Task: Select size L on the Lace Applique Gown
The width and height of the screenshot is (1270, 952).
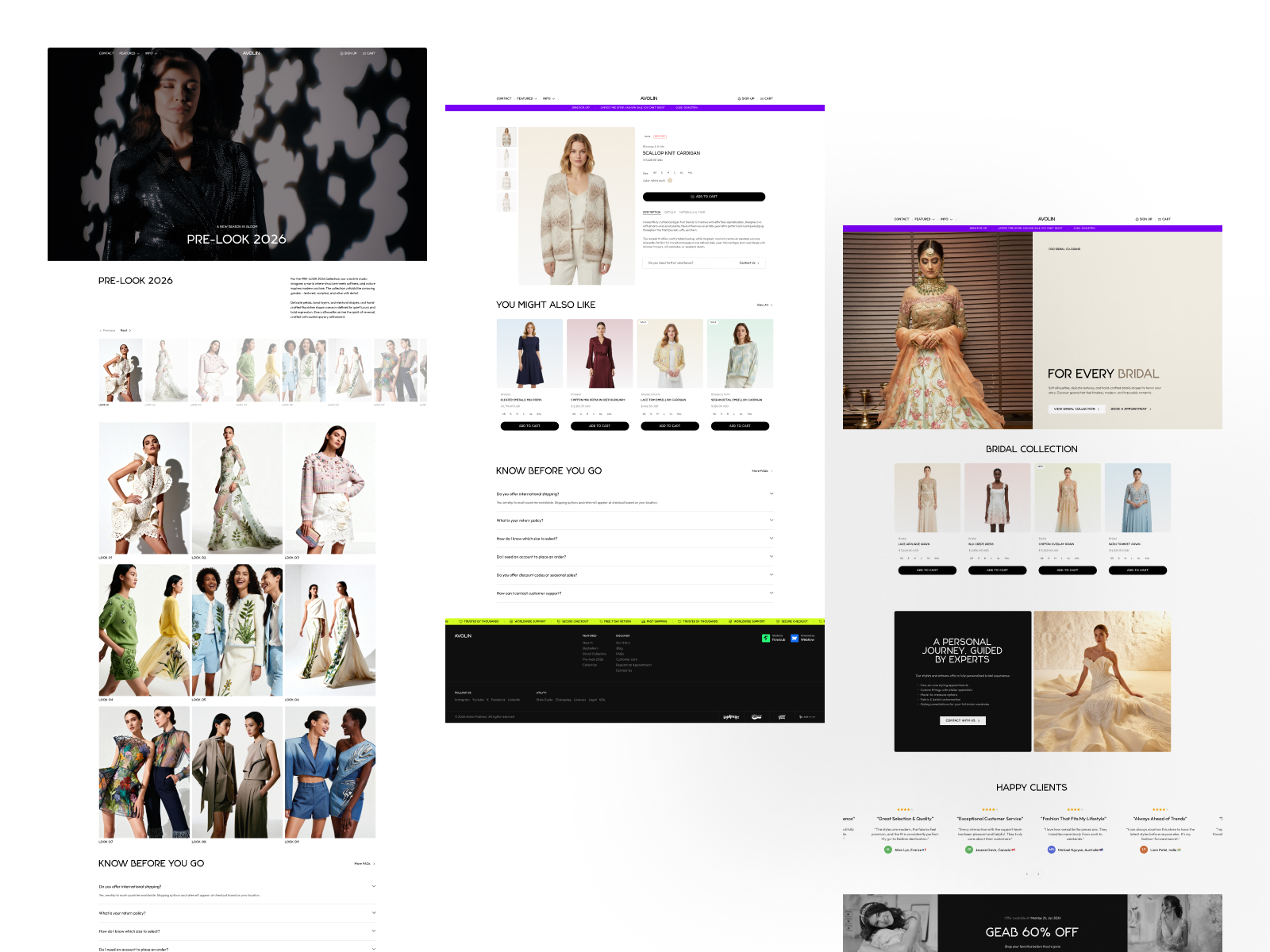Action: pyautogui.click(x=920, y=559)
